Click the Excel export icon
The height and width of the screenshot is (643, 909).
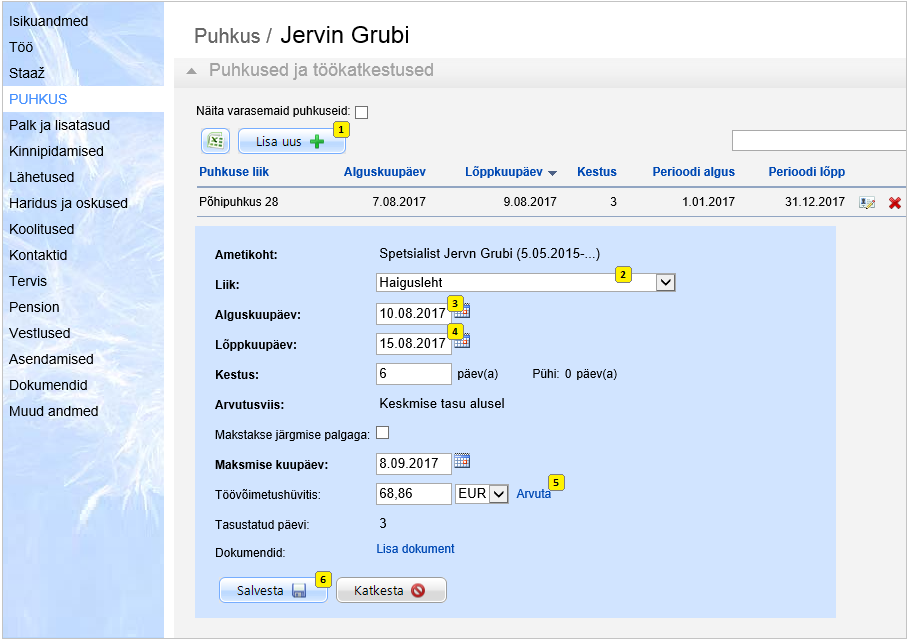click(216, 141)
